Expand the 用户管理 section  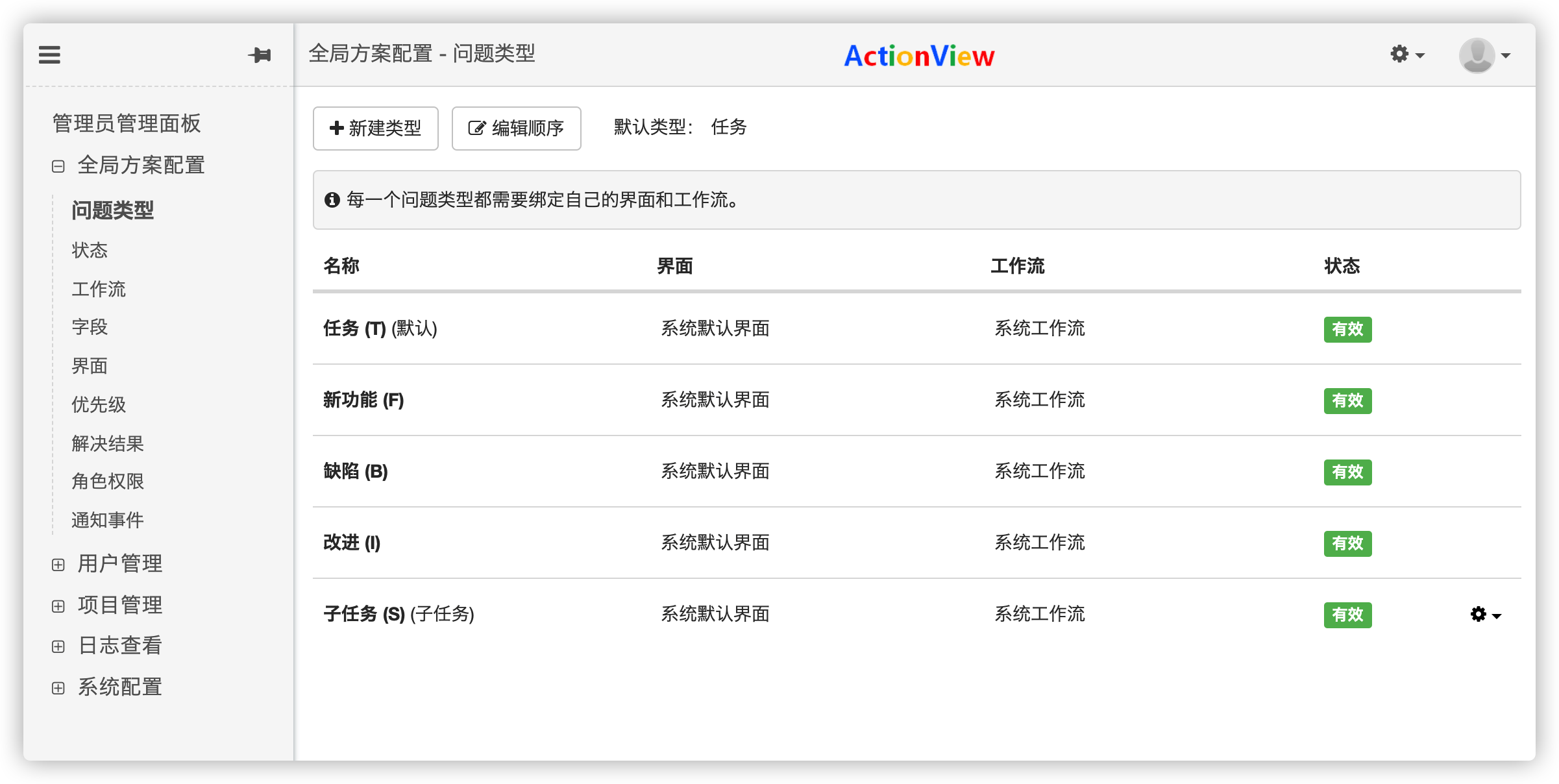(58, 564)
